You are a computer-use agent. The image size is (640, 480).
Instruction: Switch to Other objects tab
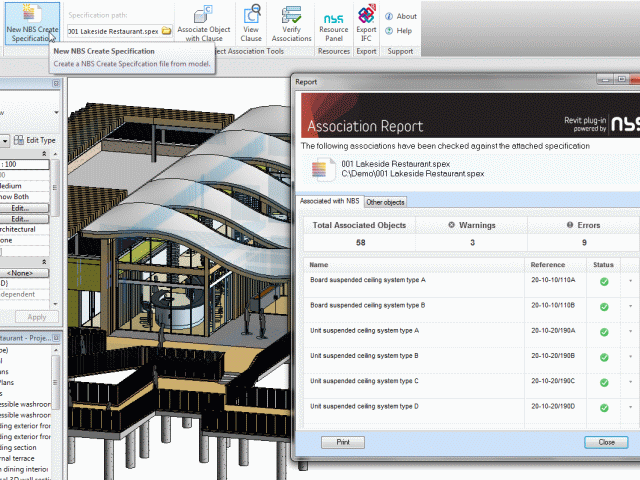tap(385, 202)
